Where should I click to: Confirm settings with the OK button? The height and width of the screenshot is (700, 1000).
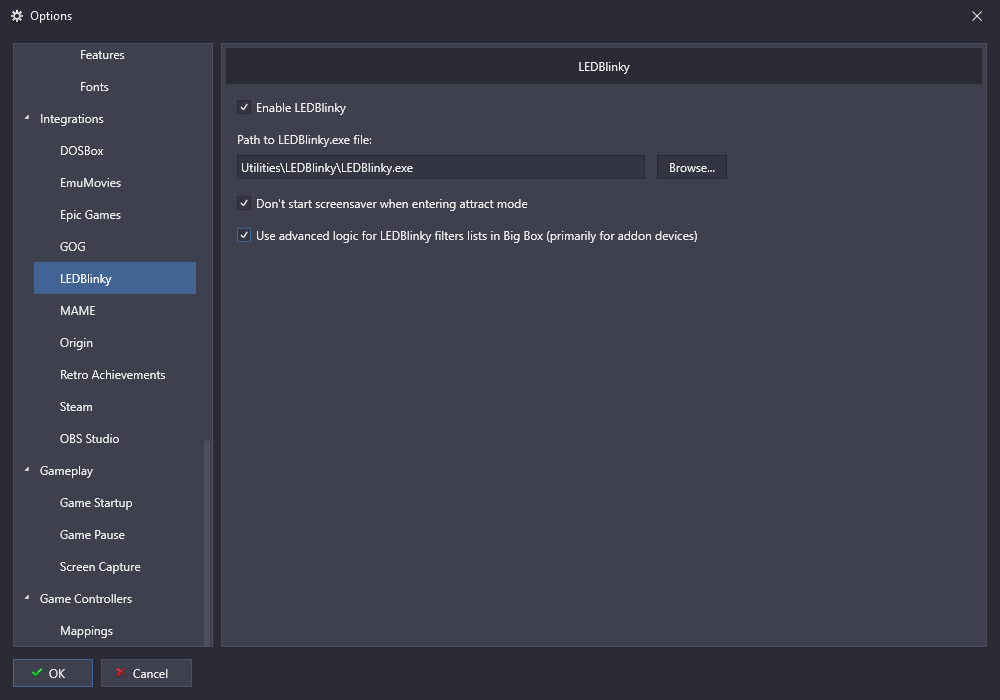pos(53,673)
